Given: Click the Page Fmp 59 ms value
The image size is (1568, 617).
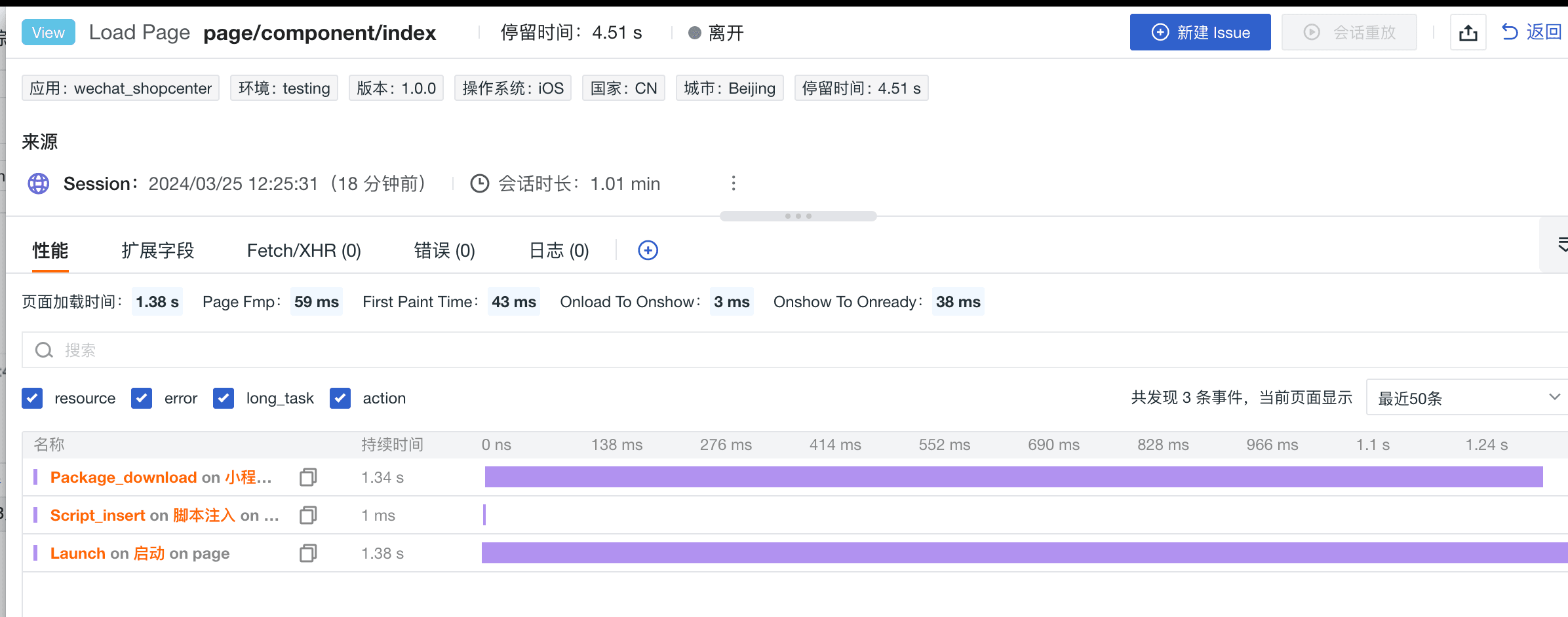Looking at the screenshot, I should coord(317,302).
